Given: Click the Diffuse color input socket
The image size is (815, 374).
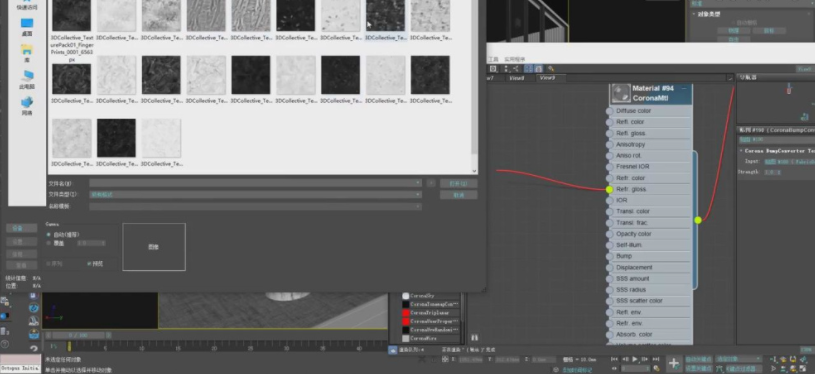Looking at the screenshot, I should tap(610, 111).
